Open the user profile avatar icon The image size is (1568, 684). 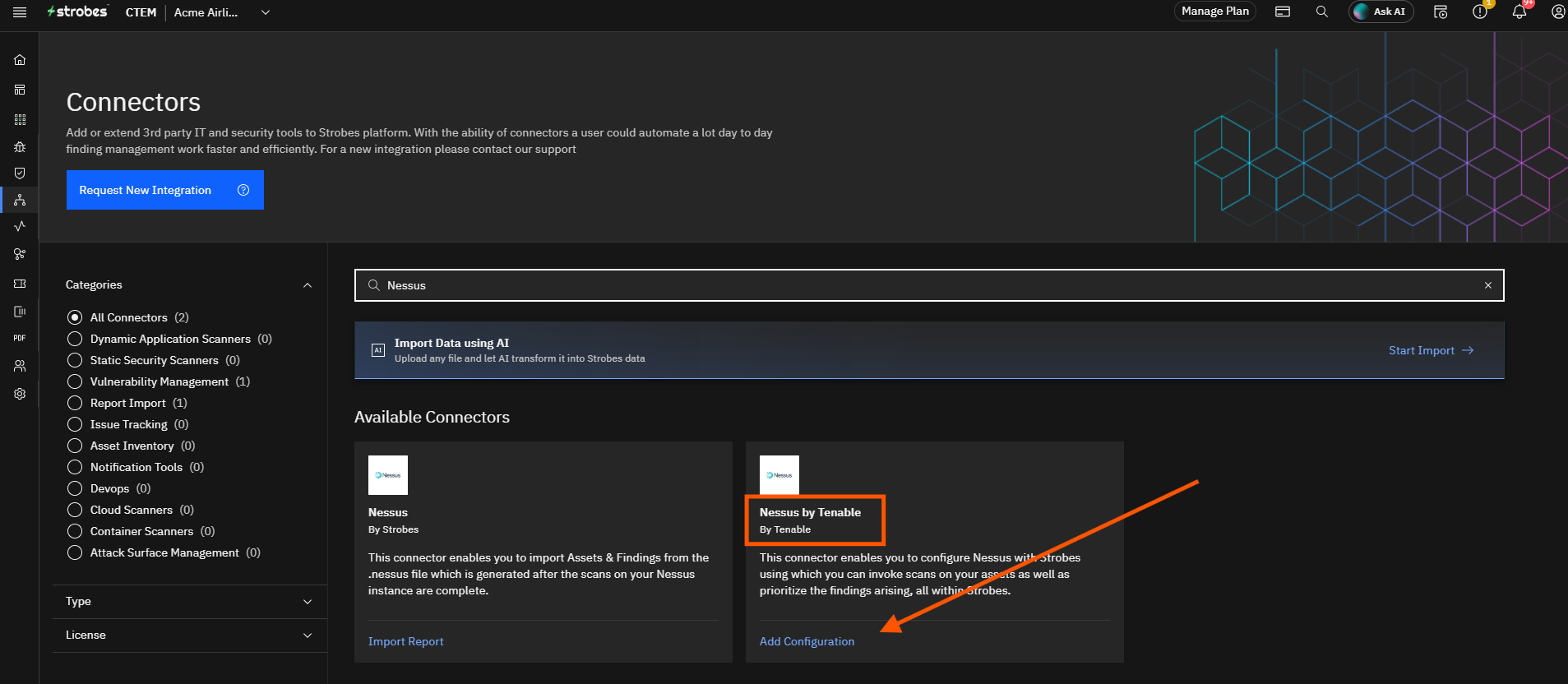1558,12
